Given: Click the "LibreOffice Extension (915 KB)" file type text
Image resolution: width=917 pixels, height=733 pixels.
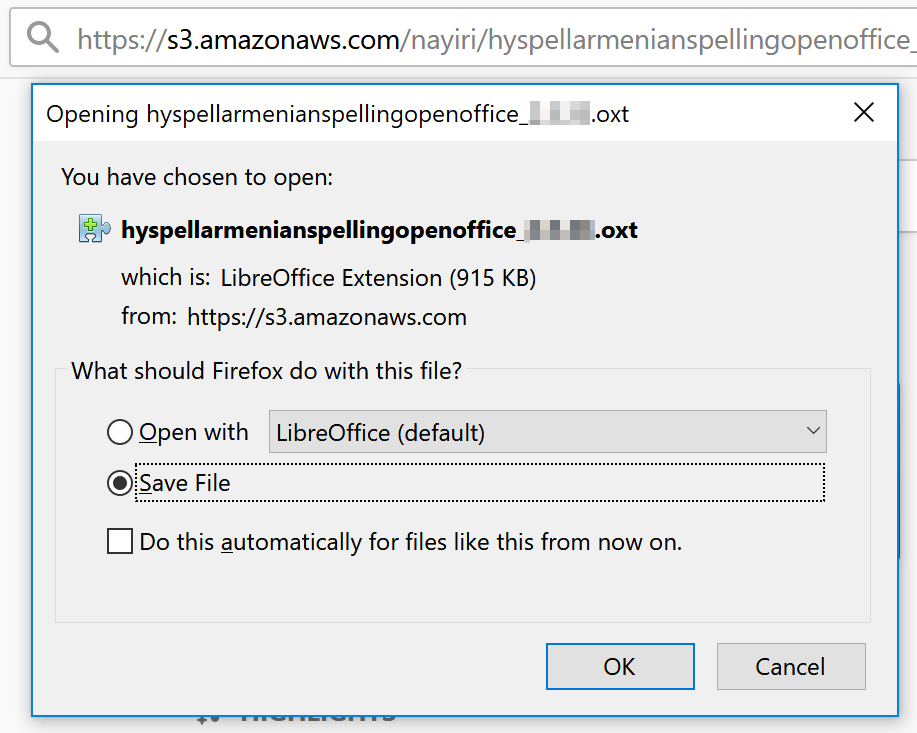Looking at the screenshot, I should [x=378, y=277].
